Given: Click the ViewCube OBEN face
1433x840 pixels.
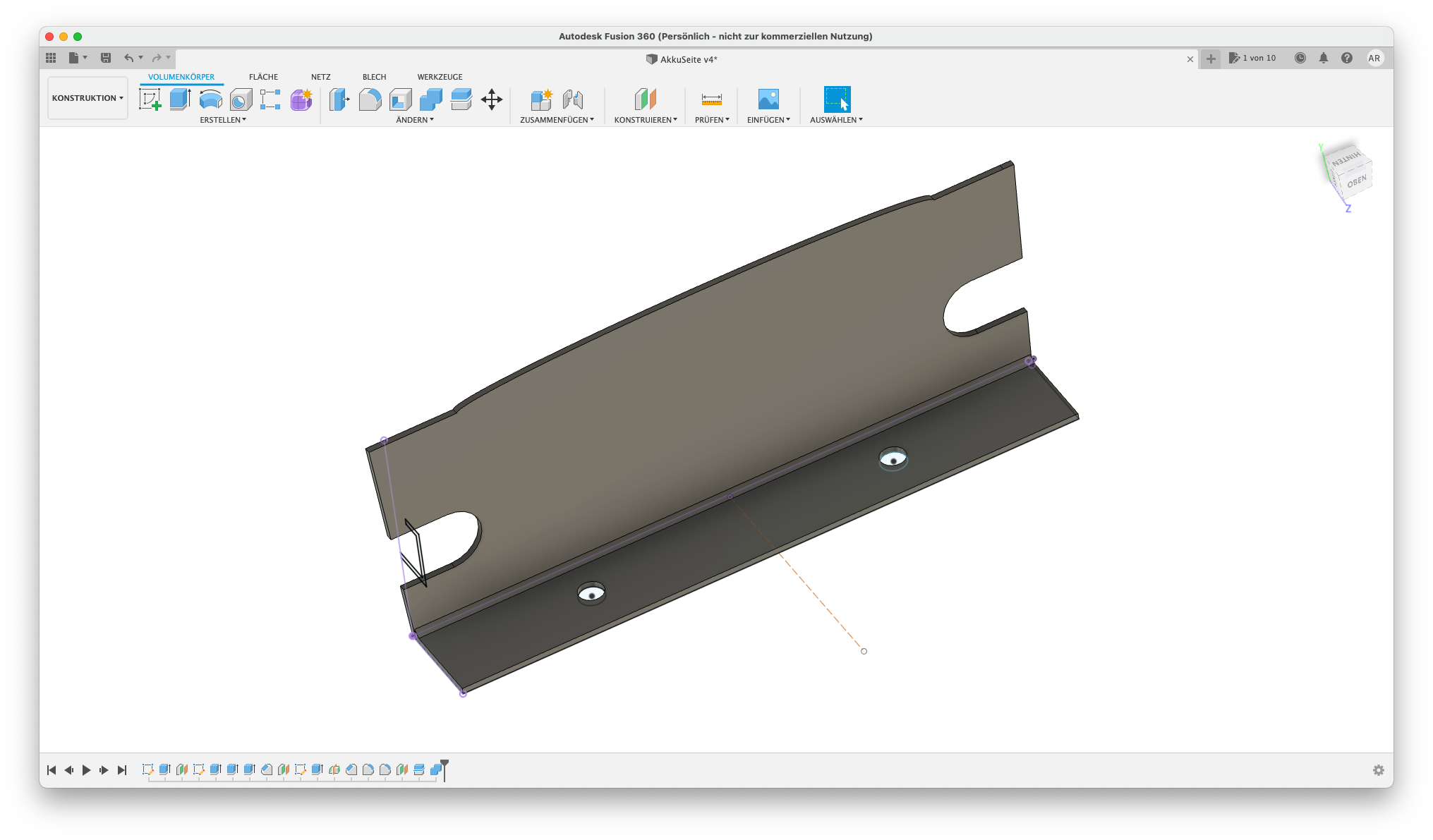Looking at the screenshot, I should pyautogui.click(x=1355, y=182).
